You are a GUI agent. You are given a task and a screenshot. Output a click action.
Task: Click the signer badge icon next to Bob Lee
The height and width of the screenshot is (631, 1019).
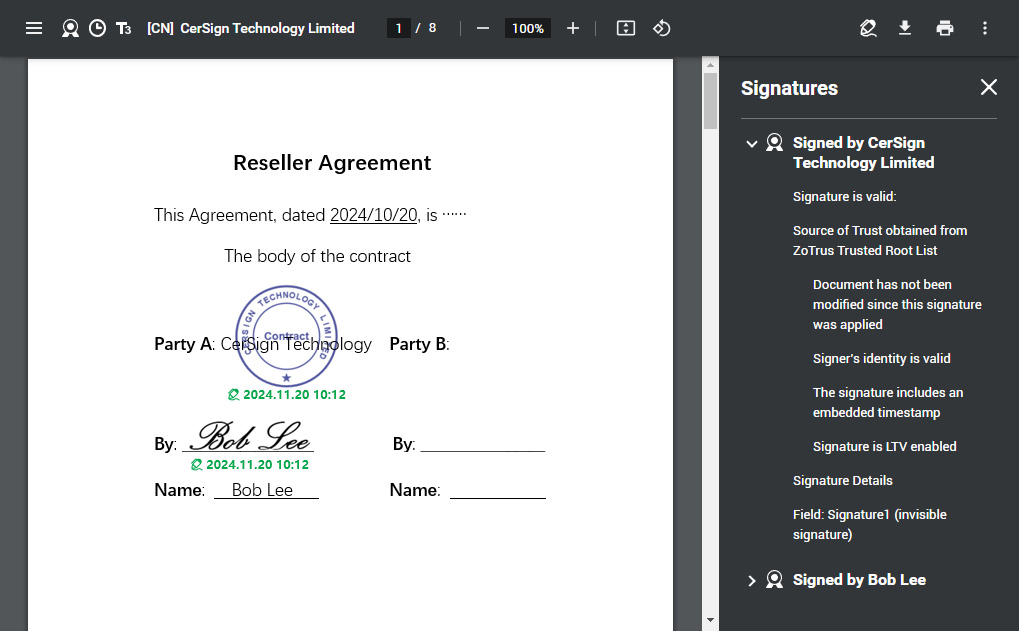tap(774, 580)
